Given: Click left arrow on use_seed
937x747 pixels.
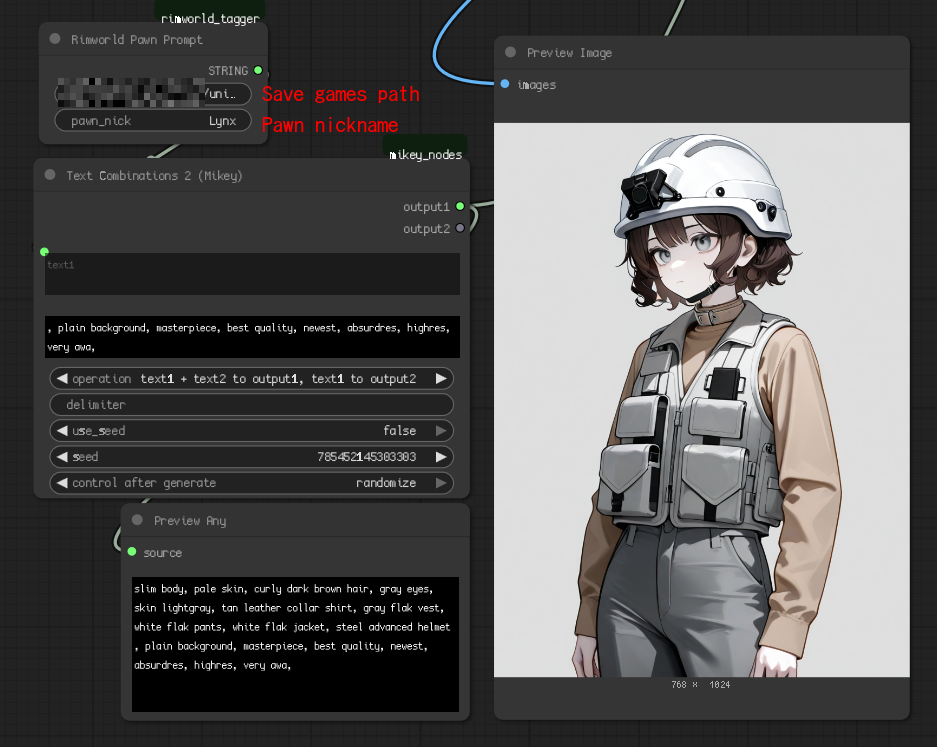Looking at the screenshot, I should click(x=62, y=431).
